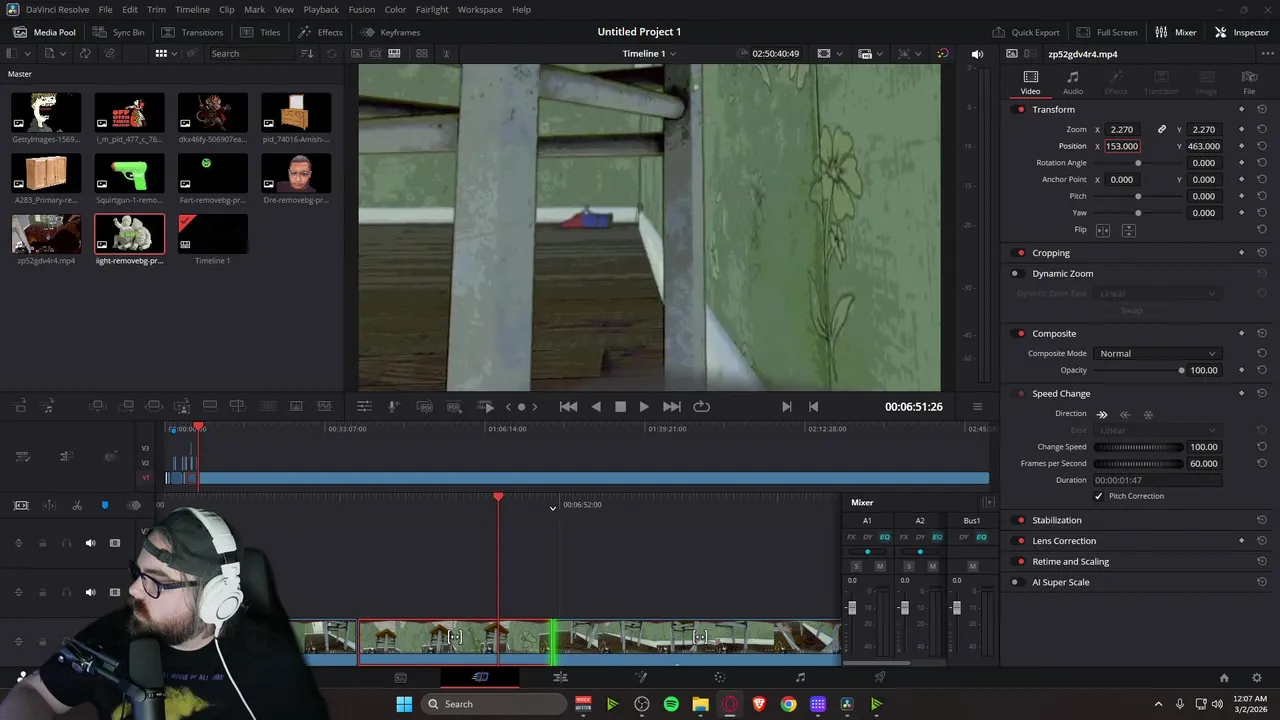
Task: Switch to the Cut page
Action: 480,677
